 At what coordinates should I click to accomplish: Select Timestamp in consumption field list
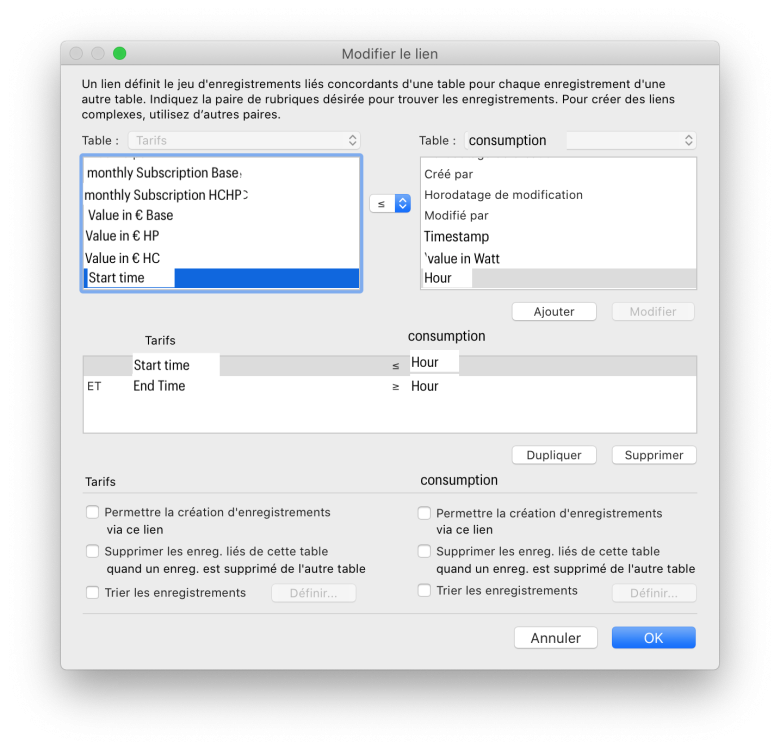pyautogui.click(x=456, y=237)
